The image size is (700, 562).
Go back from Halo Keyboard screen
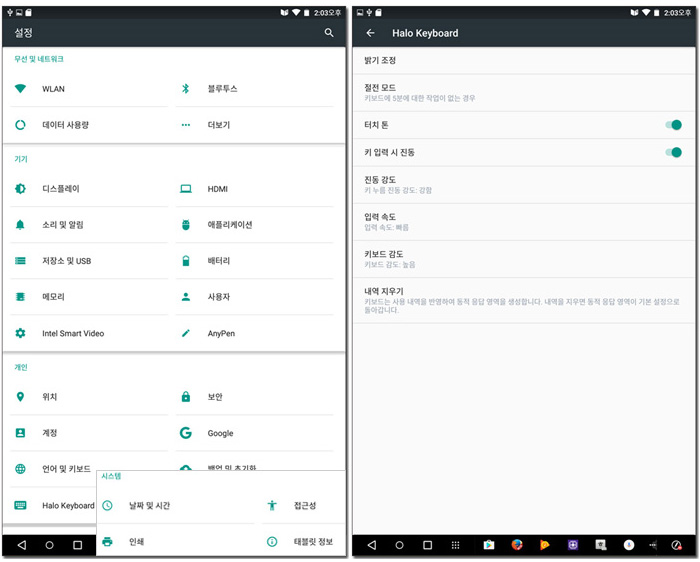[x=371, y=33]
